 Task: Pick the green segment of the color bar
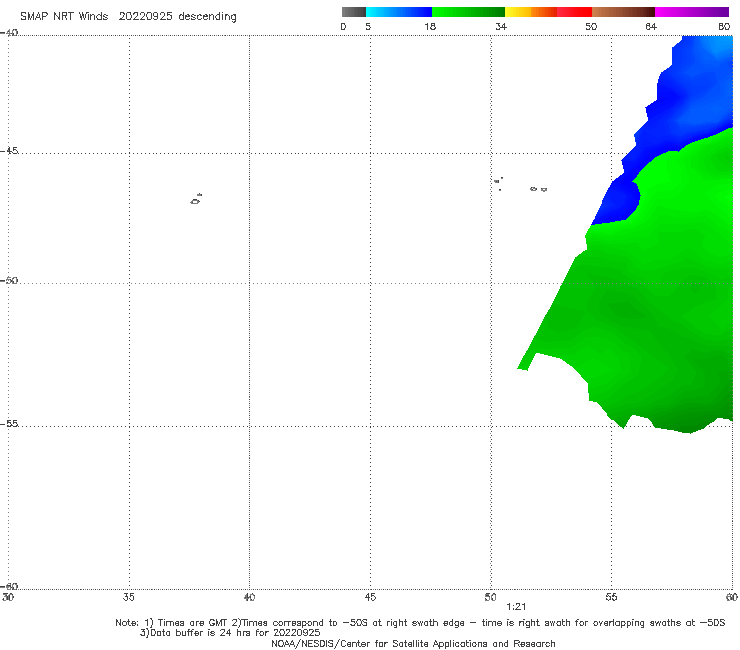click(x=468, y=12)
